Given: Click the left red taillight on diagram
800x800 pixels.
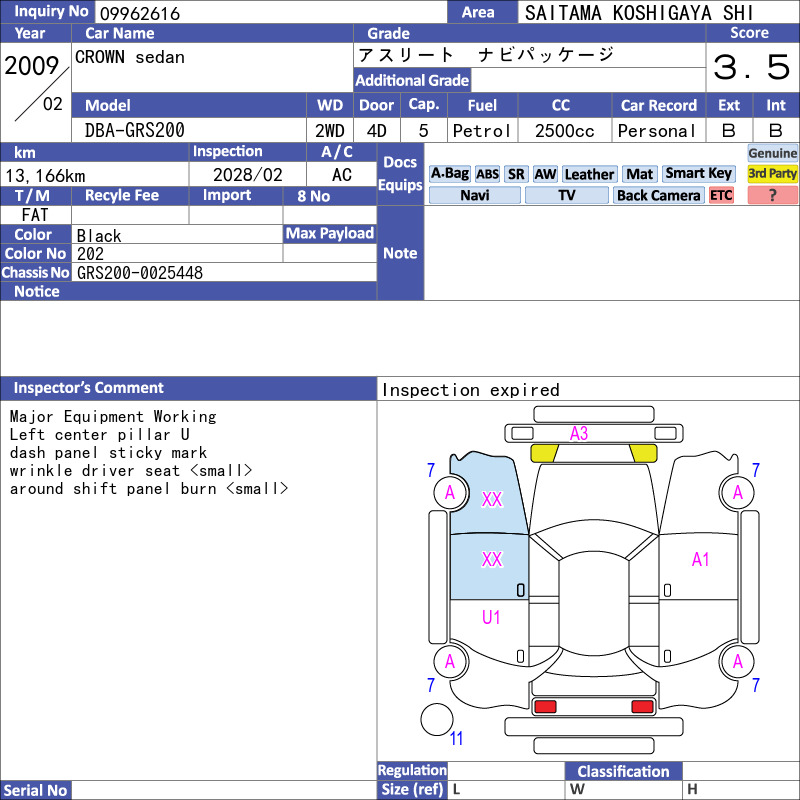Looking at the screenshot, I should click(544, 706).
